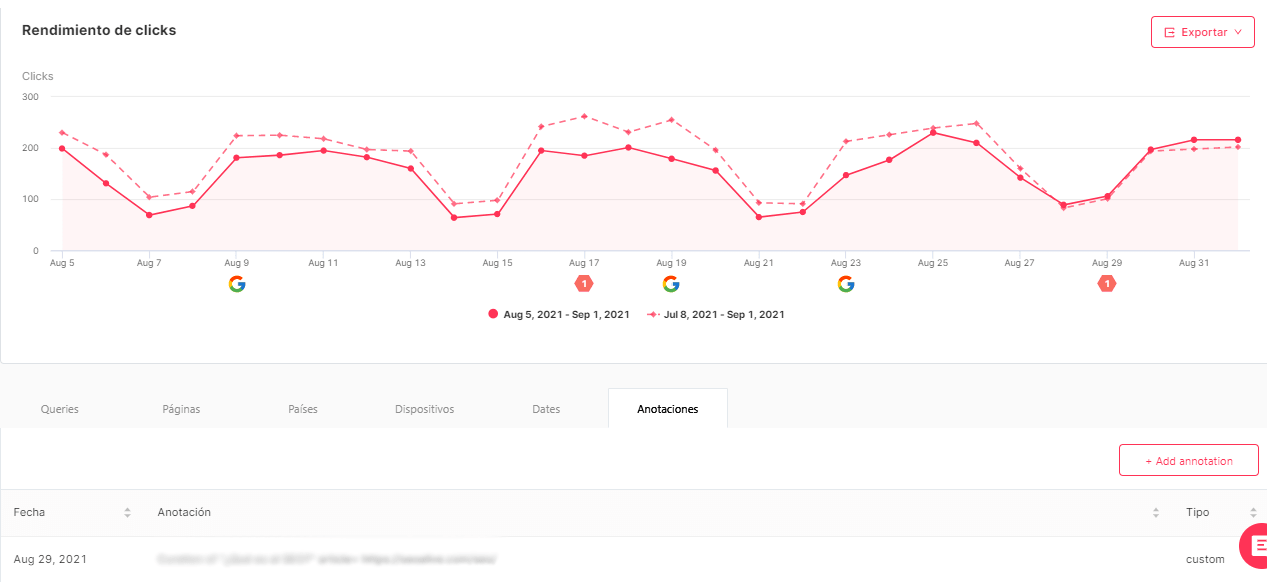The width and height of the screenshot is (1267, 582).
Task: Hide the Jul 8 - Sep 1, 2021 comparison series
Action: click(720, 314)
